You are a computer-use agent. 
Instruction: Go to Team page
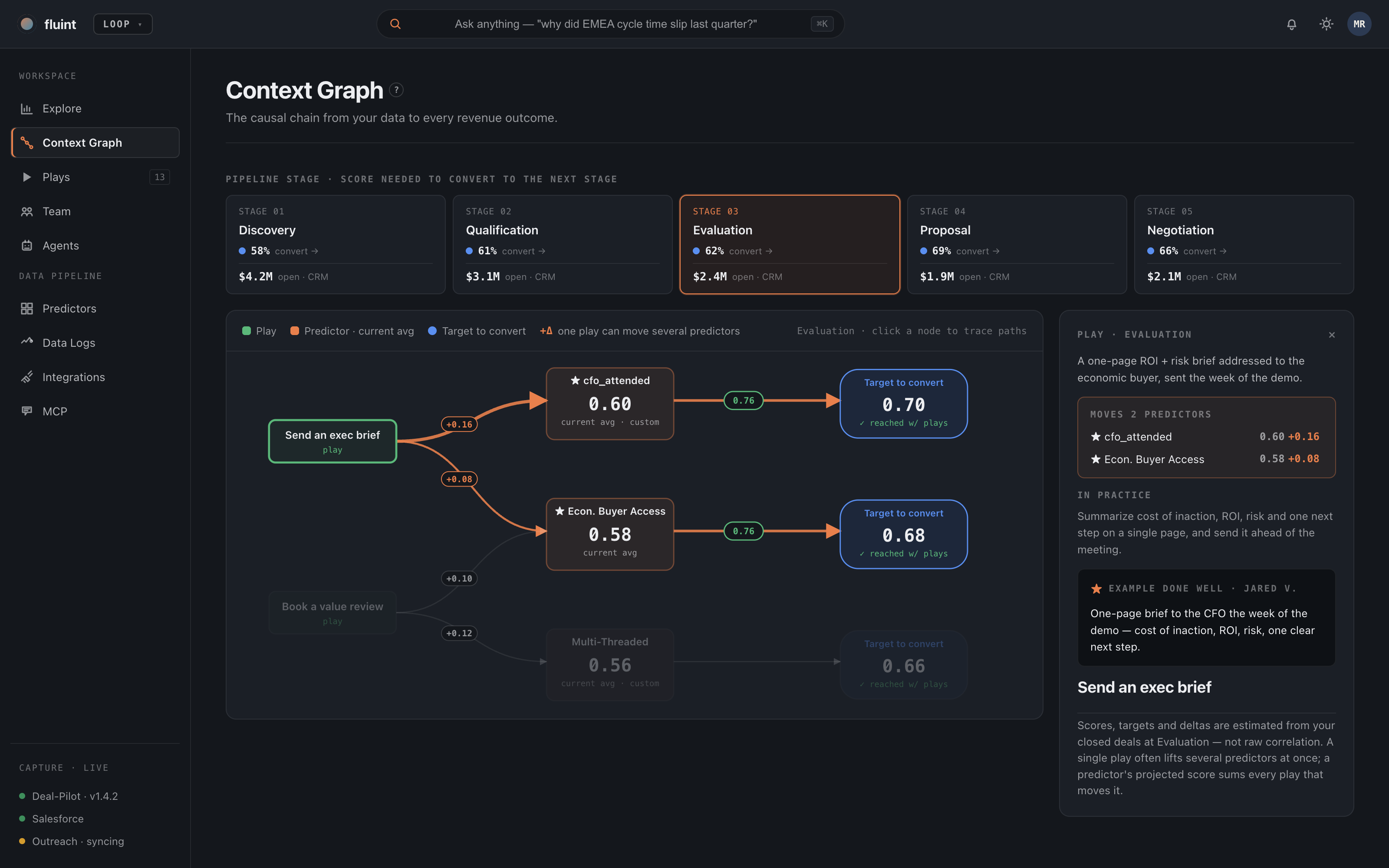(95, 211)
